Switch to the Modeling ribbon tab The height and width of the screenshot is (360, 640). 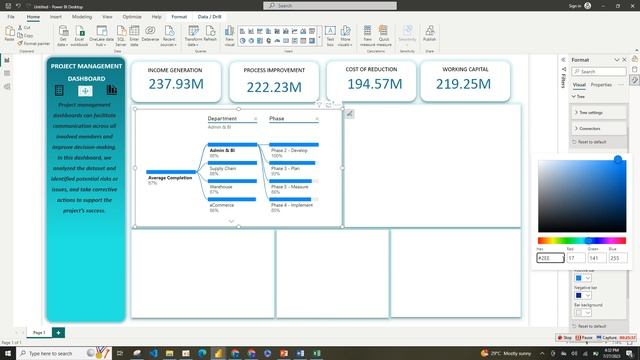tap(82, 17)
